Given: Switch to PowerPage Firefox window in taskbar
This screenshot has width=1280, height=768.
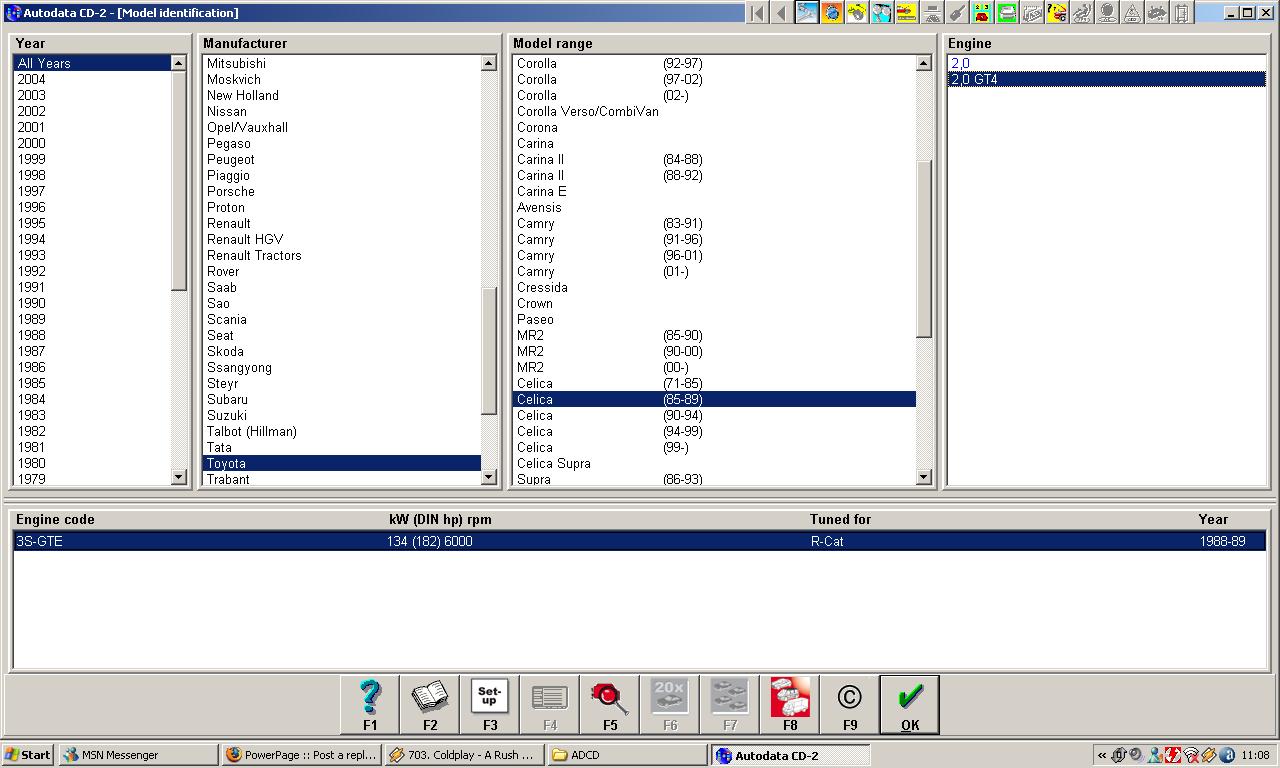Looking at the screenshot, I should [302, 755].
